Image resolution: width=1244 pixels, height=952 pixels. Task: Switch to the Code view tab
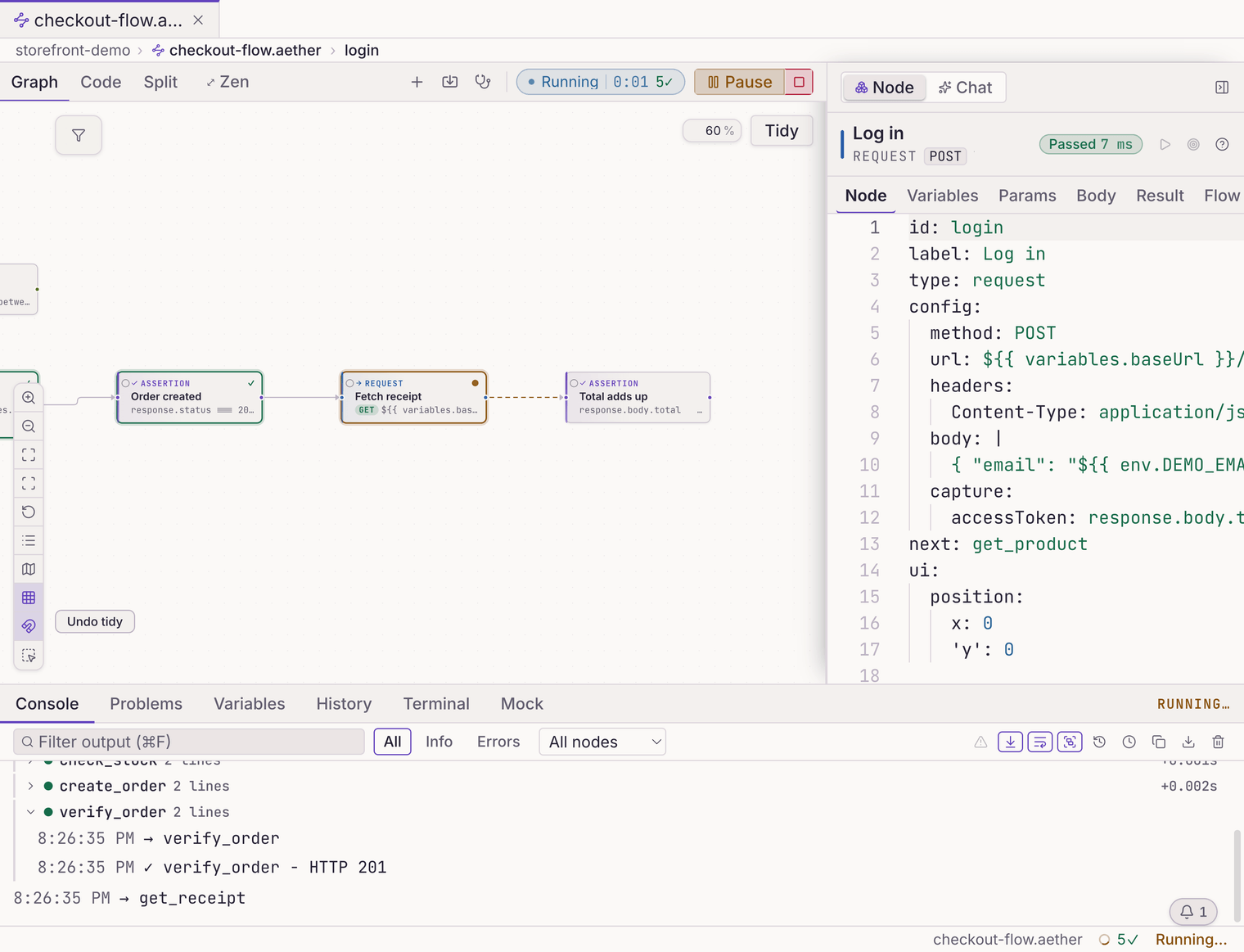101,82
